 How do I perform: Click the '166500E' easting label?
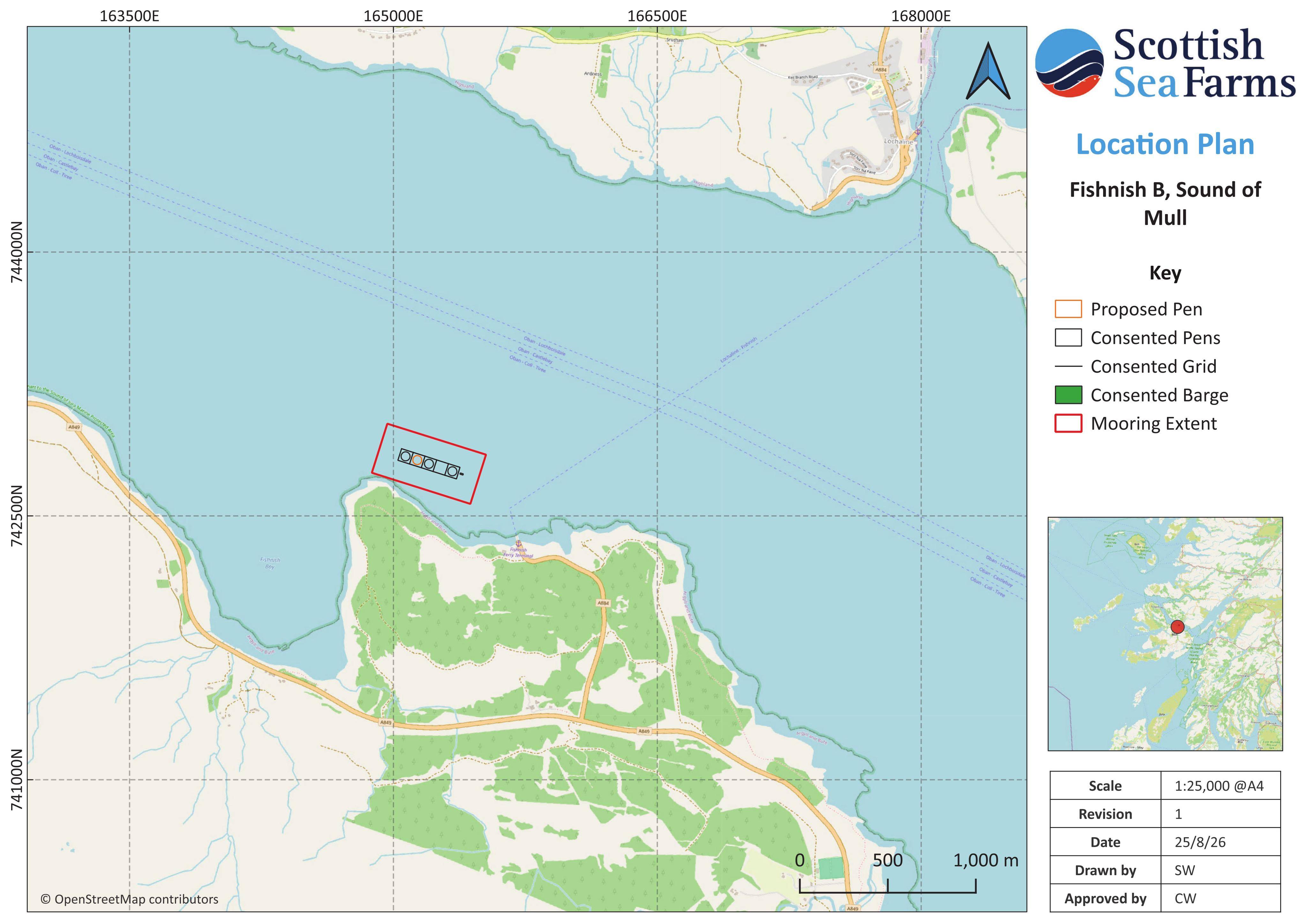click(x=657, y=16)
